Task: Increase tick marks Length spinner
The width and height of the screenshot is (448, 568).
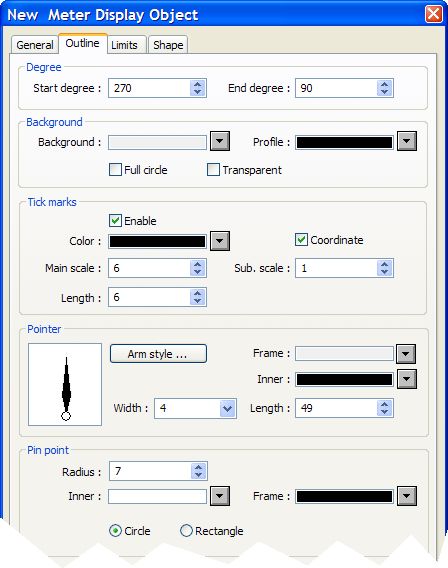Action: 197,294
